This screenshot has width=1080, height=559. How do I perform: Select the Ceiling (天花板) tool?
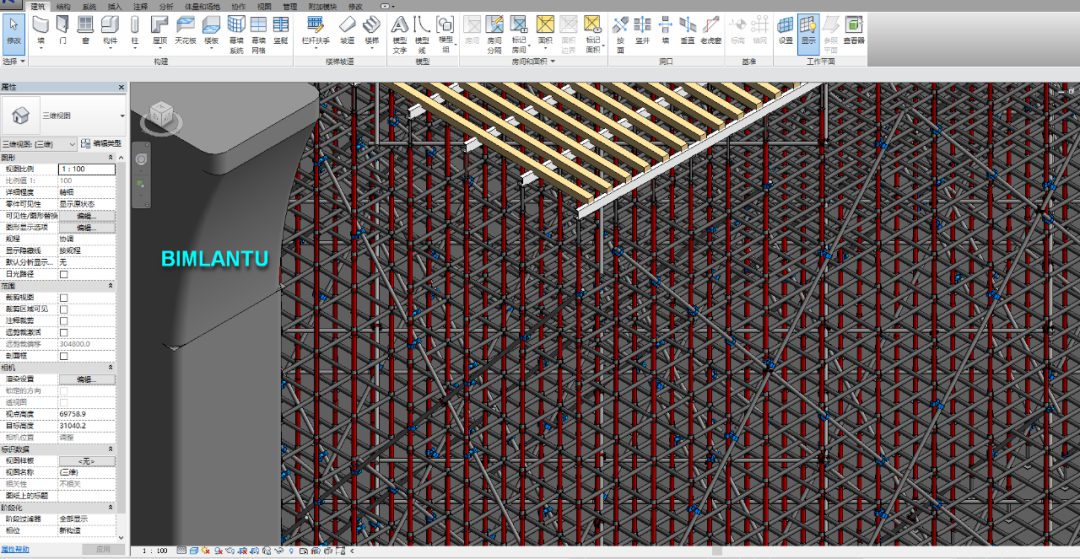pos(185,32)
